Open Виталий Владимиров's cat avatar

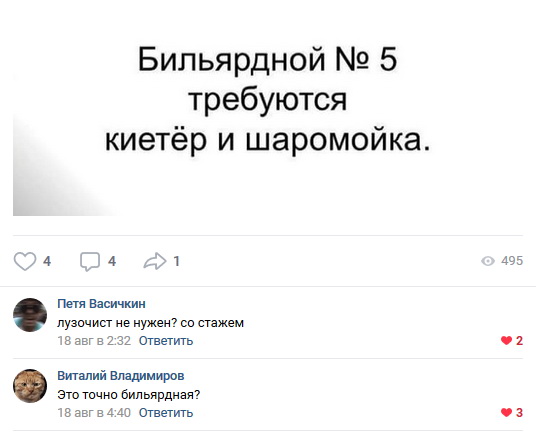pyautogui.click(x=30, y=386)
